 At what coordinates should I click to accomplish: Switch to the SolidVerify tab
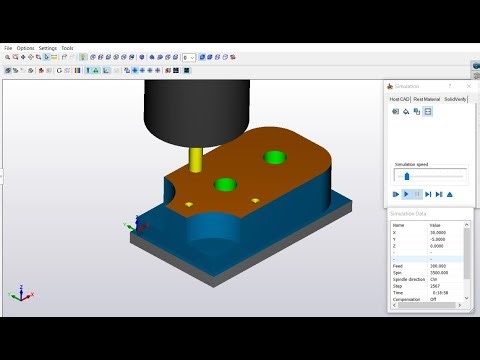[x=455, y=99]
